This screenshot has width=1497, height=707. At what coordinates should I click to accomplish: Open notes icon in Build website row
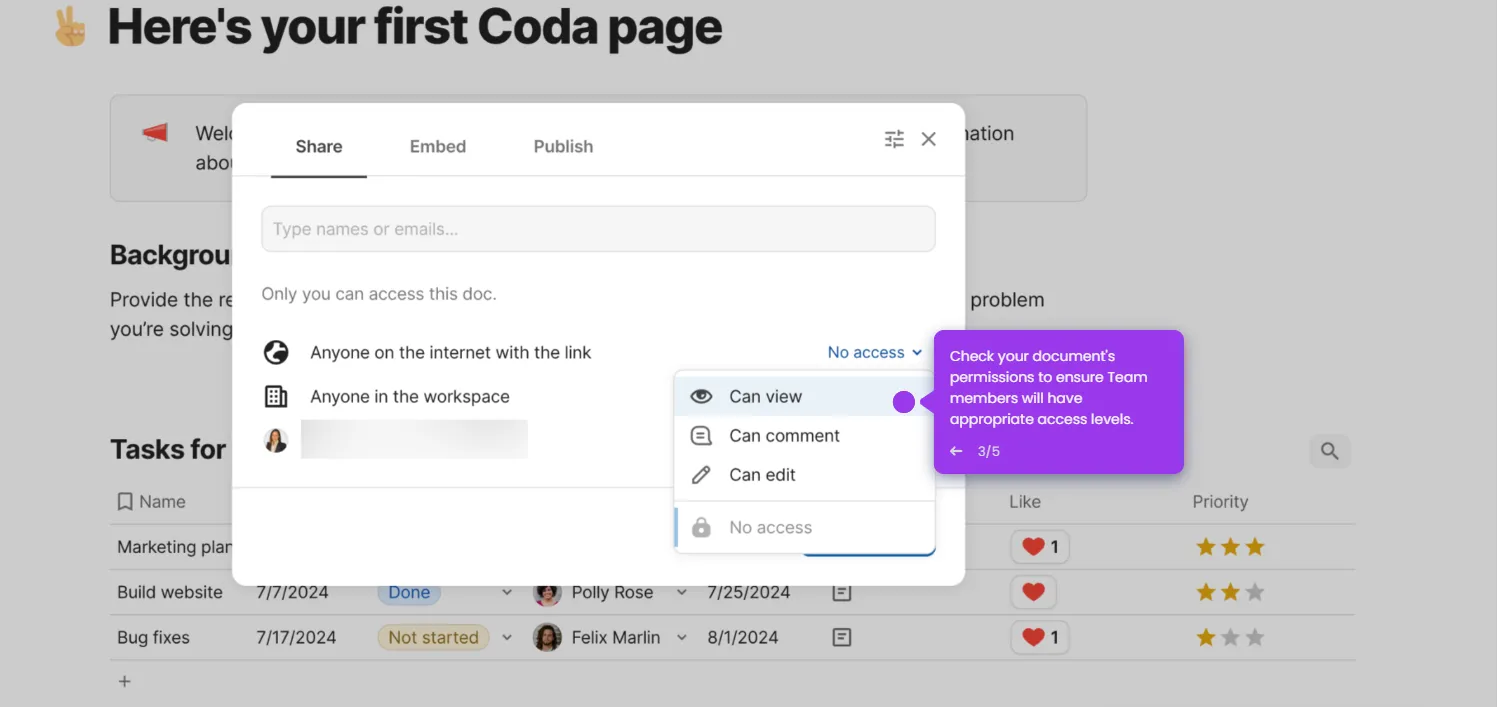coord(842,592)
